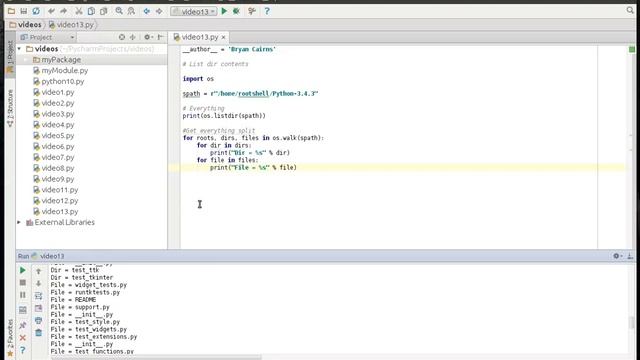Start debugging with the bug icon
Image resolution: width=640 pixels, height=360 pixels.
(x=236, y=11)
